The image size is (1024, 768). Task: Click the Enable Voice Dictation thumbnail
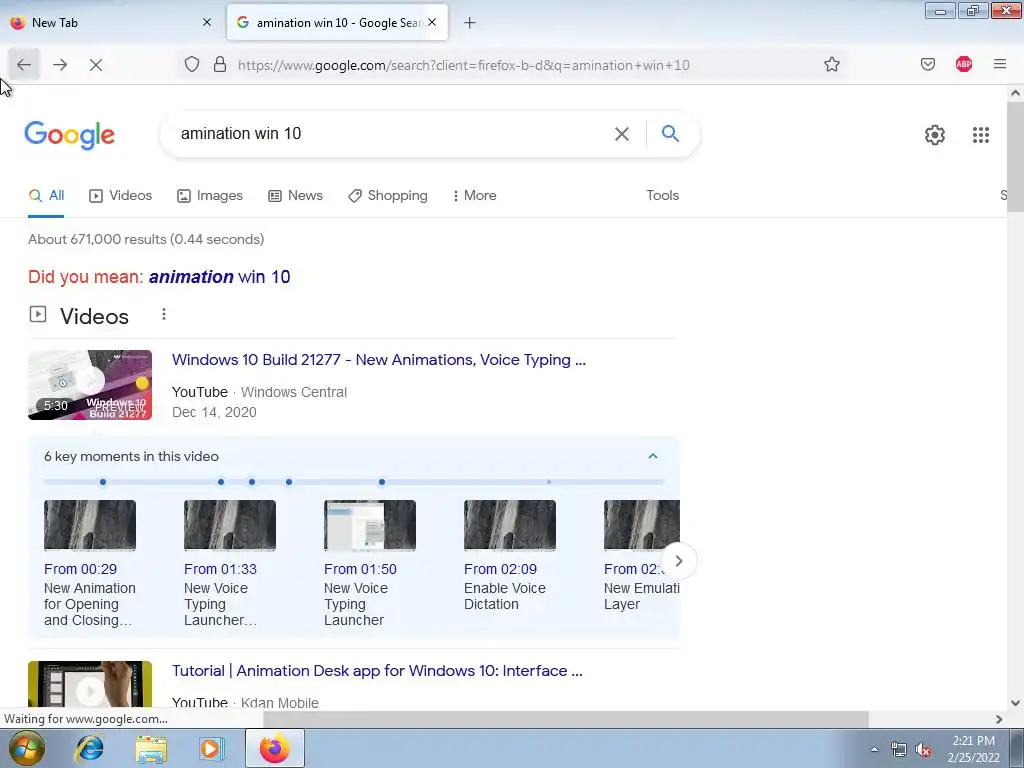coord(510,525)
